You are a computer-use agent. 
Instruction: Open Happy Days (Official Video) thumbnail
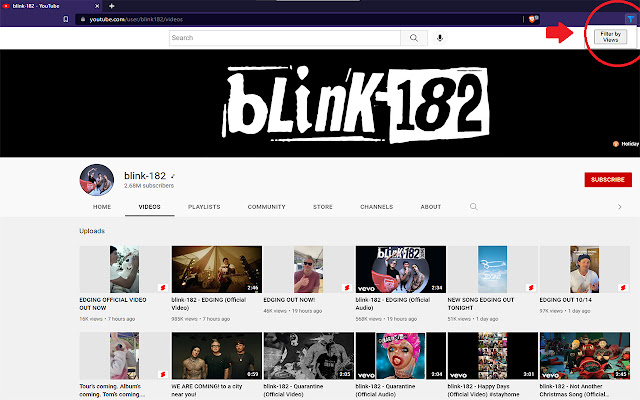coord(493,356)
